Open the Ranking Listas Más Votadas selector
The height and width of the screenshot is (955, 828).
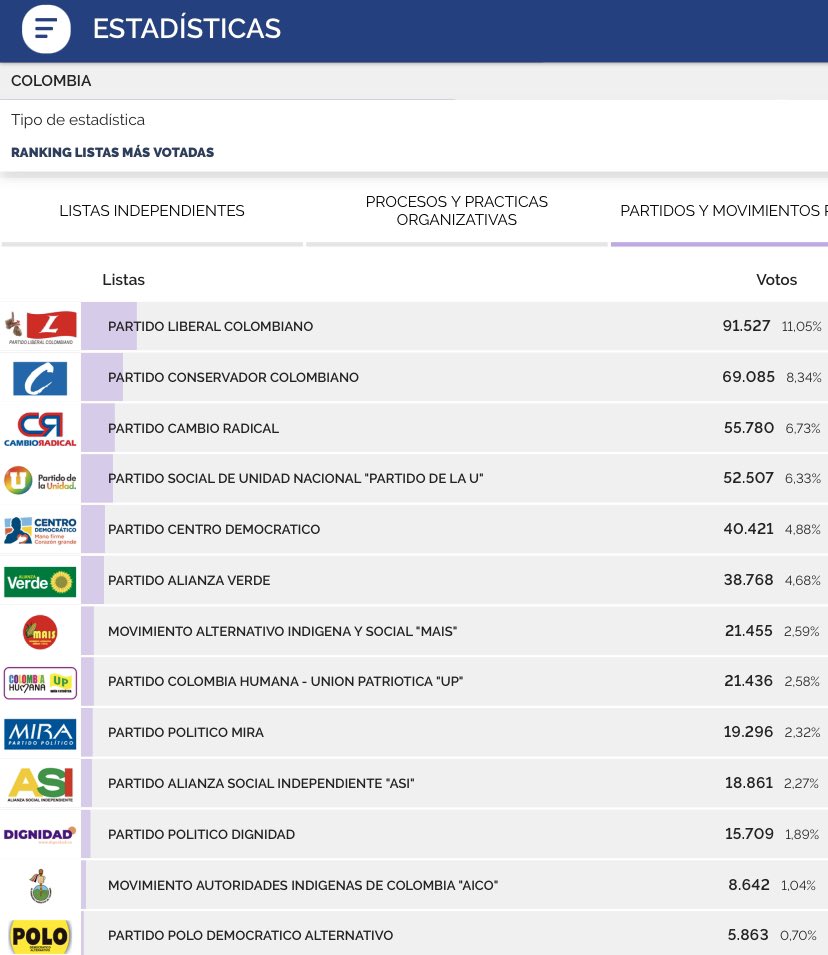click(113, 152)
